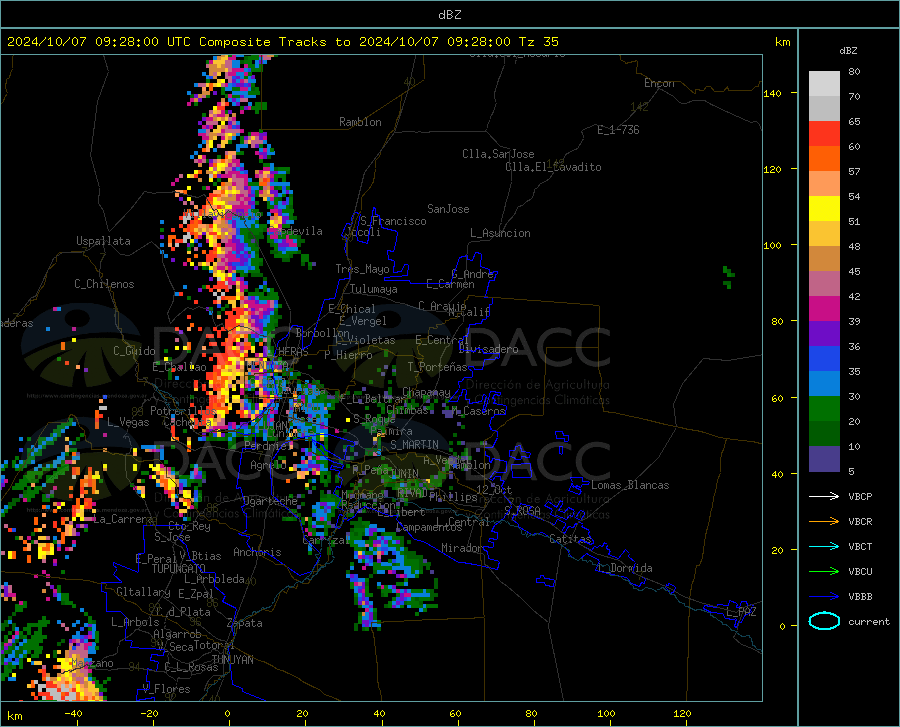Click the Clla.El_Cavadito map label
Screen dimensions: 900x727
coord(553,167)
